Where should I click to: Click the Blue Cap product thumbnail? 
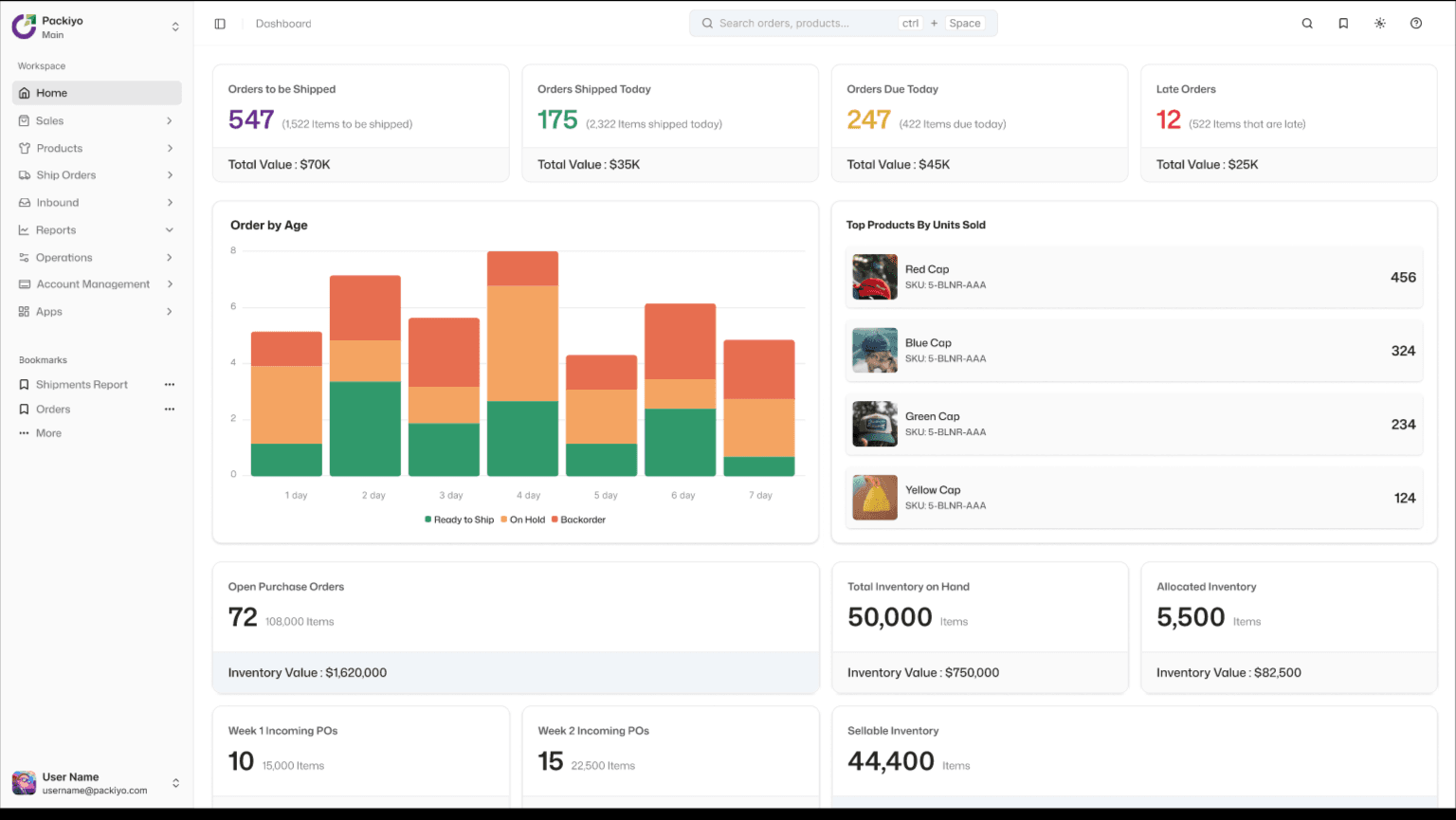tap(874, 351)
